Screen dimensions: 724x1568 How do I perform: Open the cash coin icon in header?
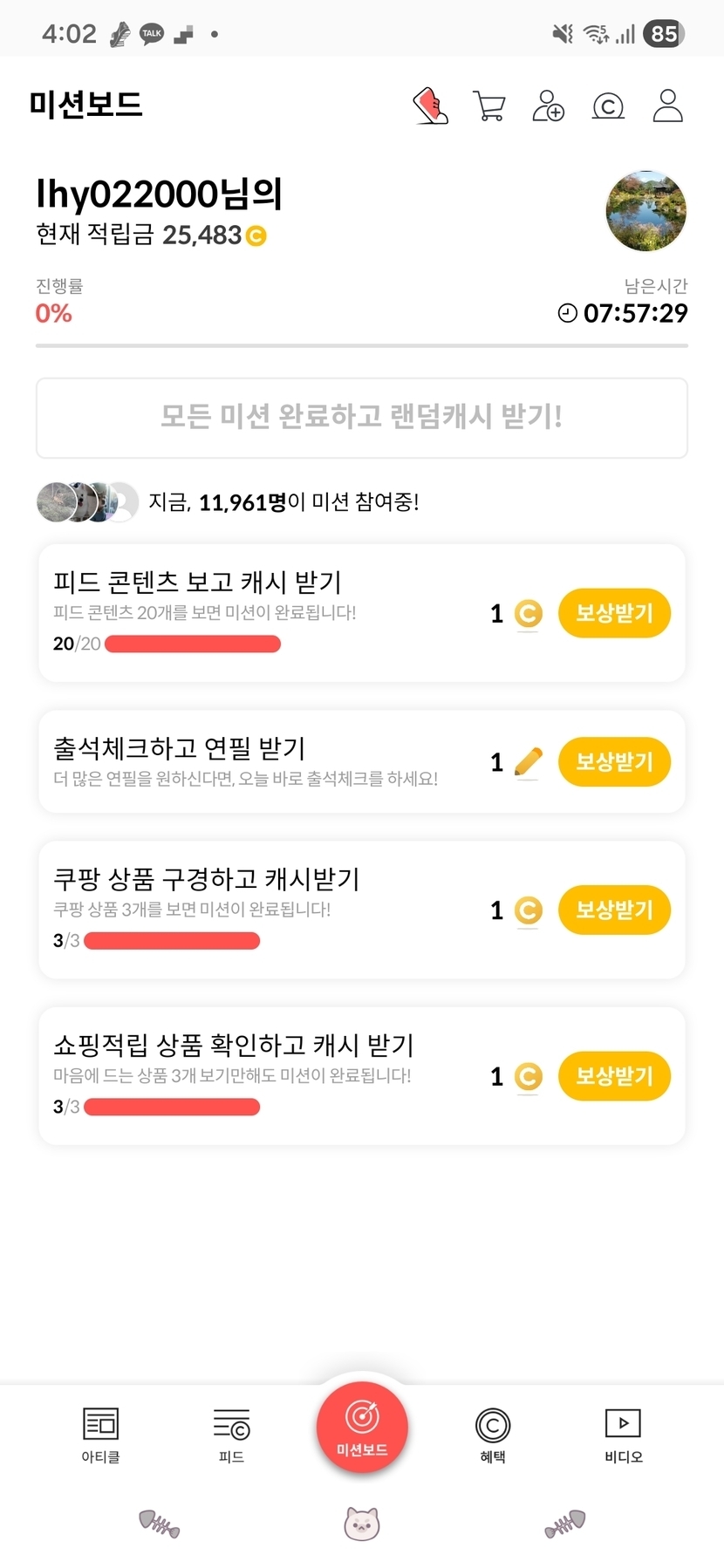pyautogui.click(x=608, y=106)
